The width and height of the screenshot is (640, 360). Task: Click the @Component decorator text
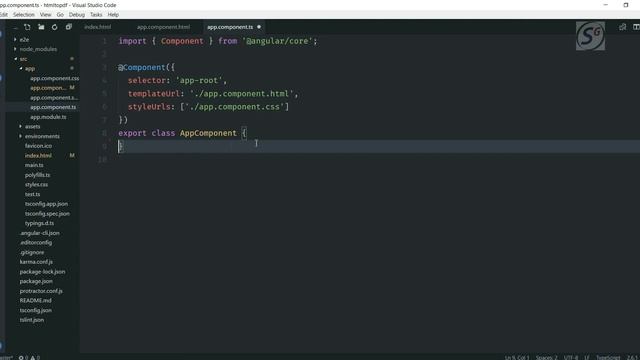141,67
